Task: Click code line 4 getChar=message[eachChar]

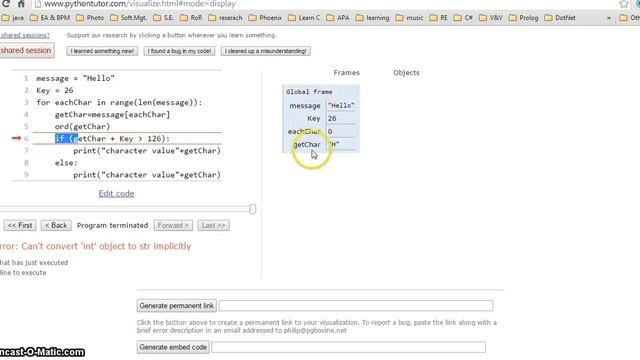Action: tap(112, 115)
